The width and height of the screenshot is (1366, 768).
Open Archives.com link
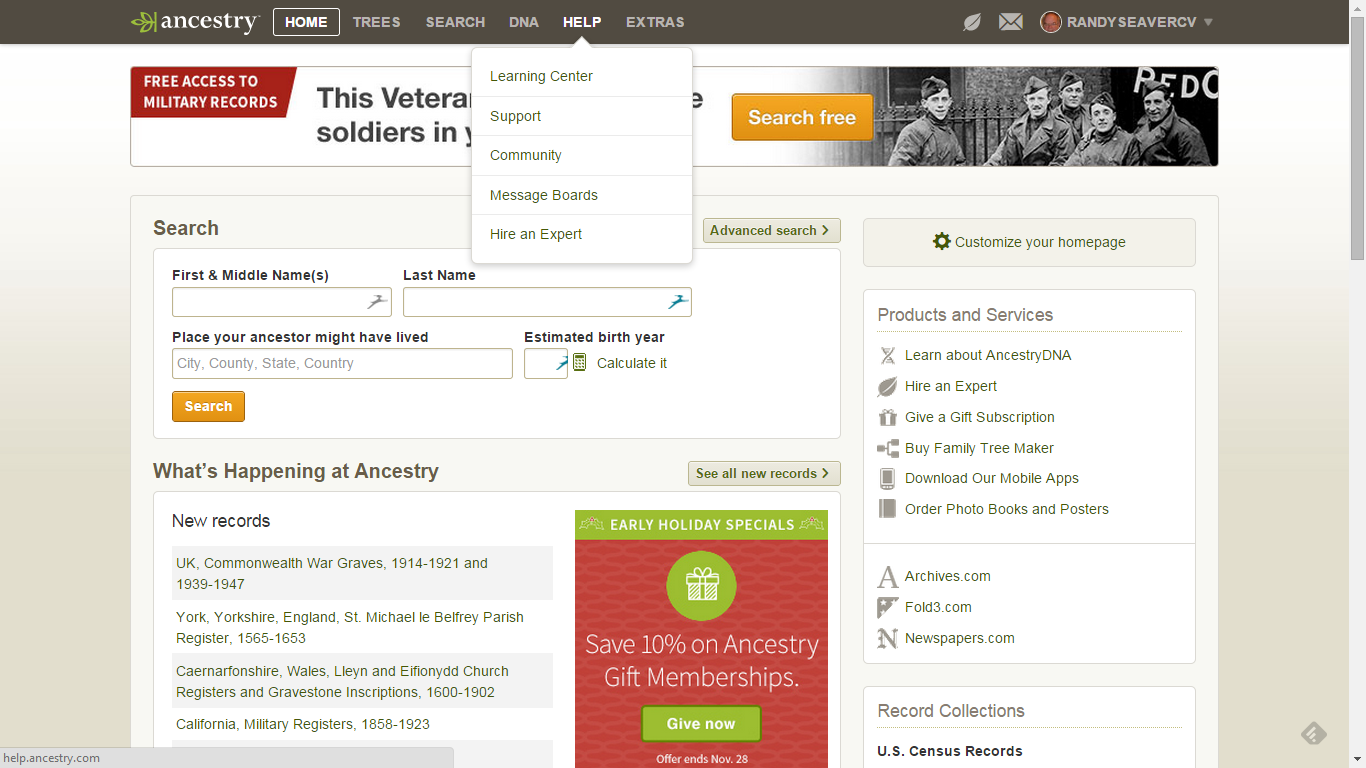click(x=948, y=576)
